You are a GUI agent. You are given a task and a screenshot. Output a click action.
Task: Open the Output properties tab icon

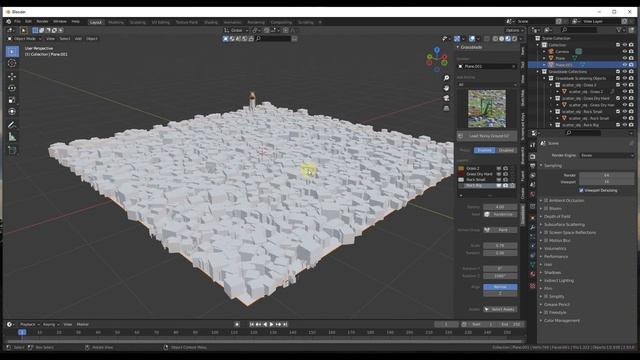(x=533, y=166)
